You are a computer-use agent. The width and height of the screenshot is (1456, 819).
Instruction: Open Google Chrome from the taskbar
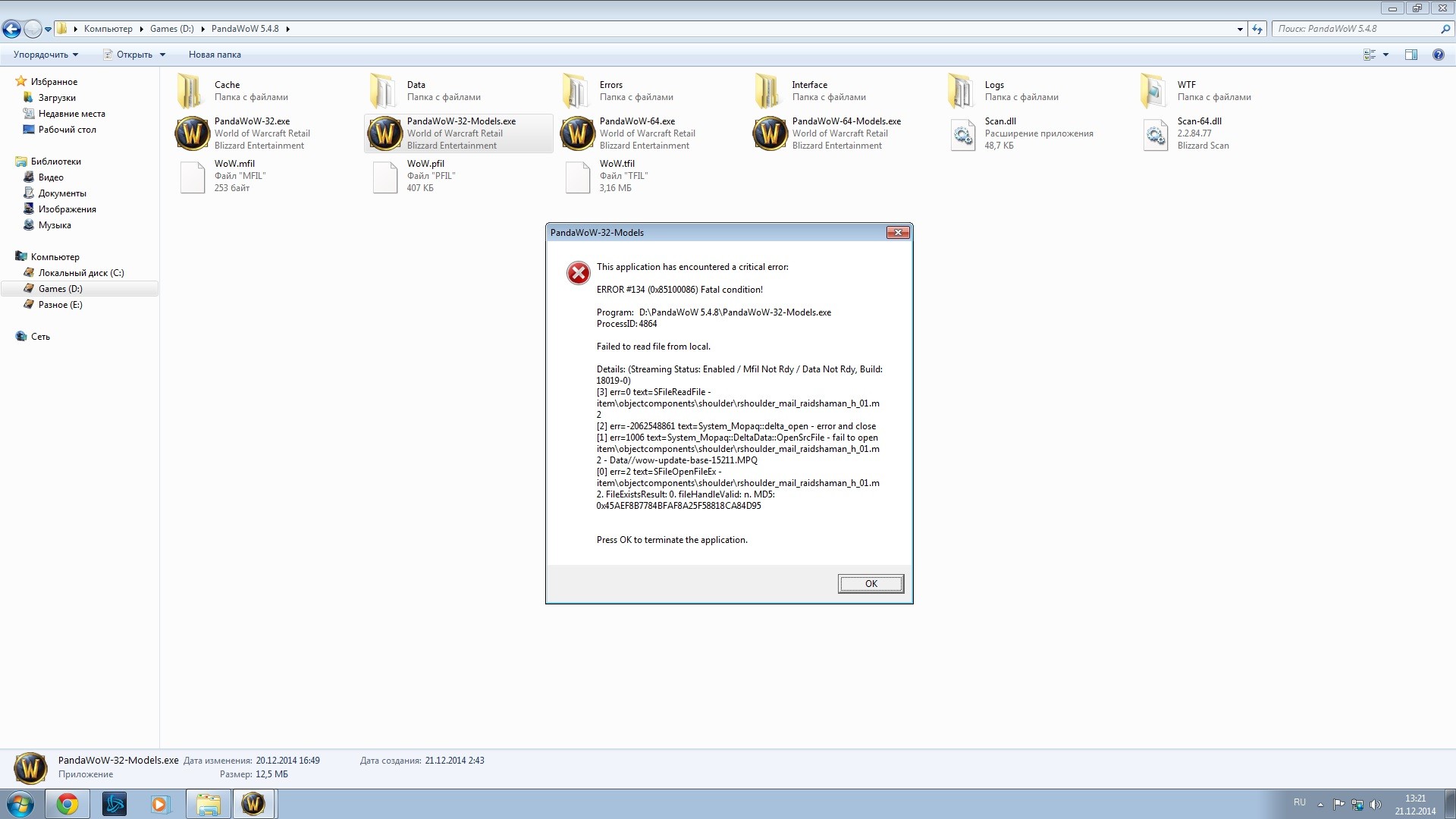click(67, 804)
